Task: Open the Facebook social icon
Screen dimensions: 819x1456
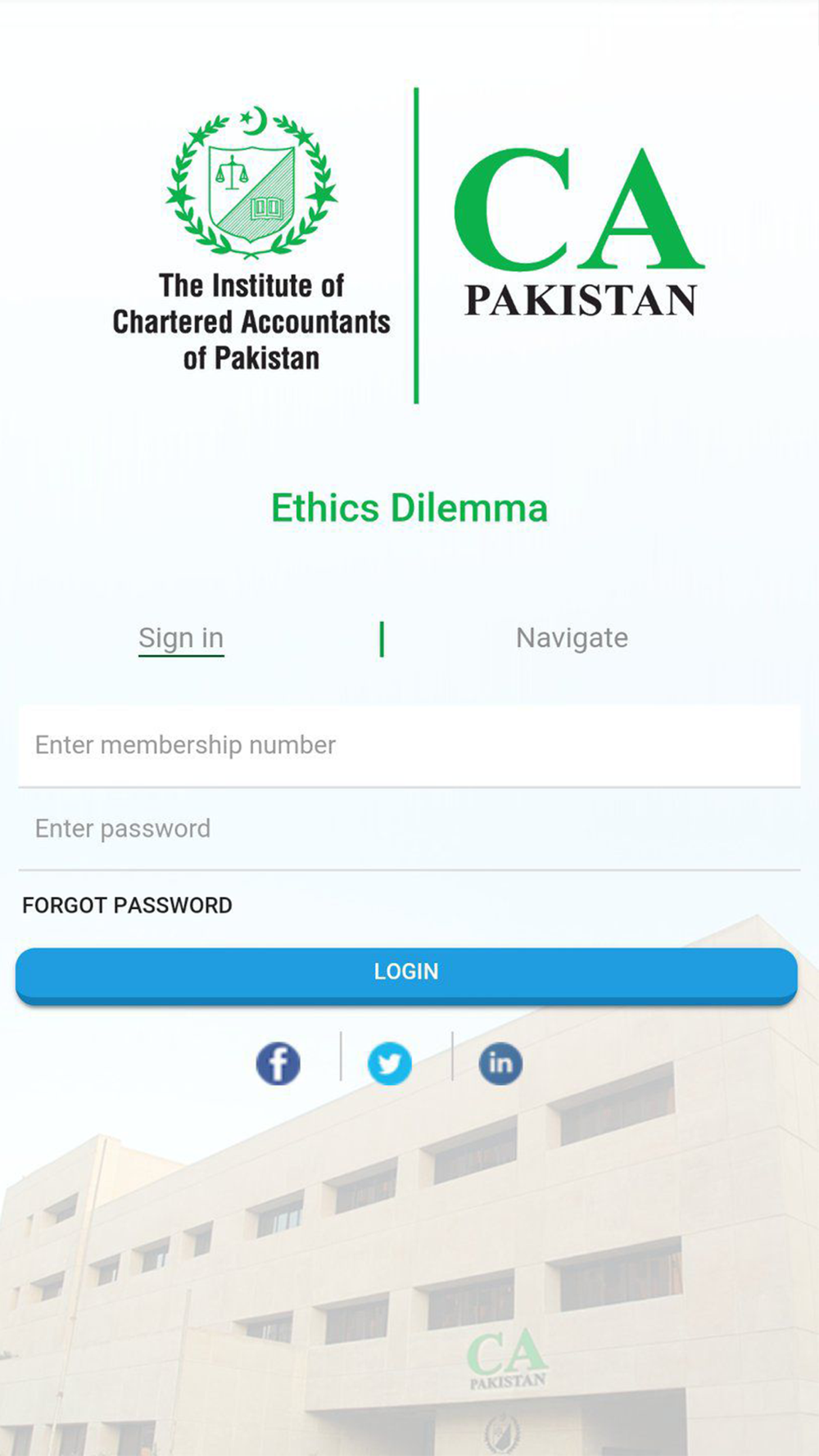Action: point(278,1064)
